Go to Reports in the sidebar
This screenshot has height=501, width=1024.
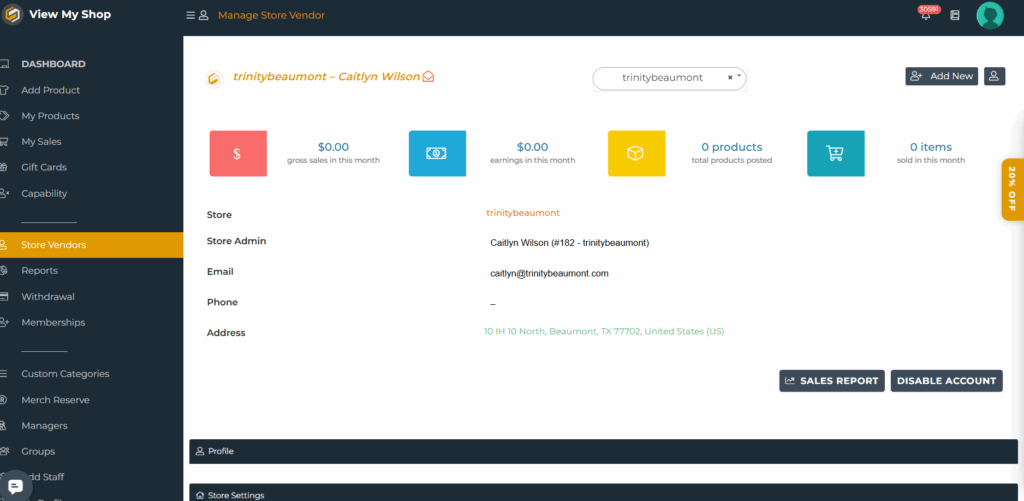[x=40, y=271]
